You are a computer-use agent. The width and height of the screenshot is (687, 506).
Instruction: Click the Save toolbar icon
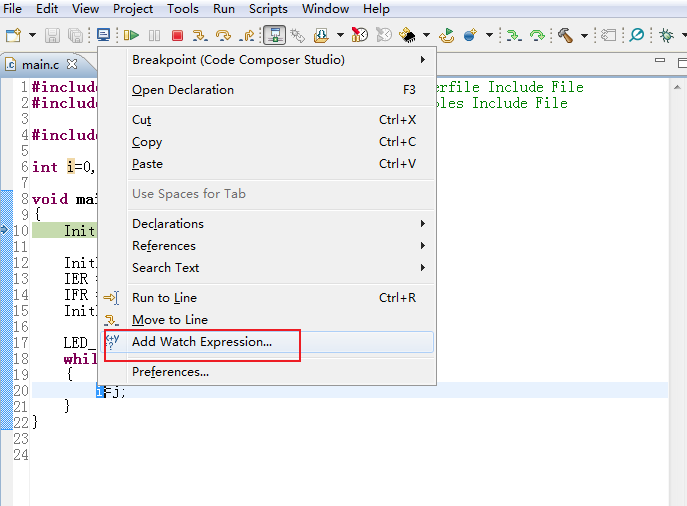[52, 35]
